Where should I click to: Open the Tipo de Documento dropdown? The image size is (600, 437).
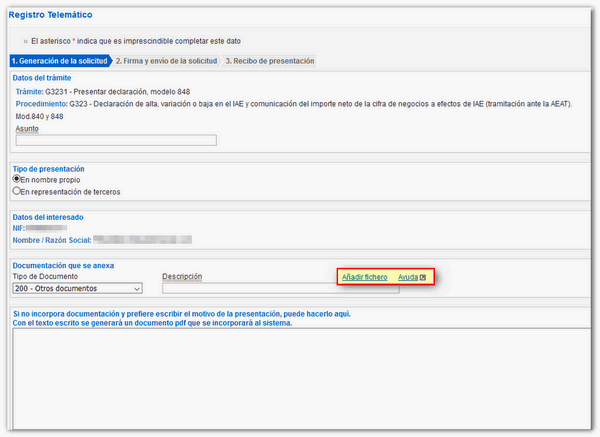[x=77, y=288]
